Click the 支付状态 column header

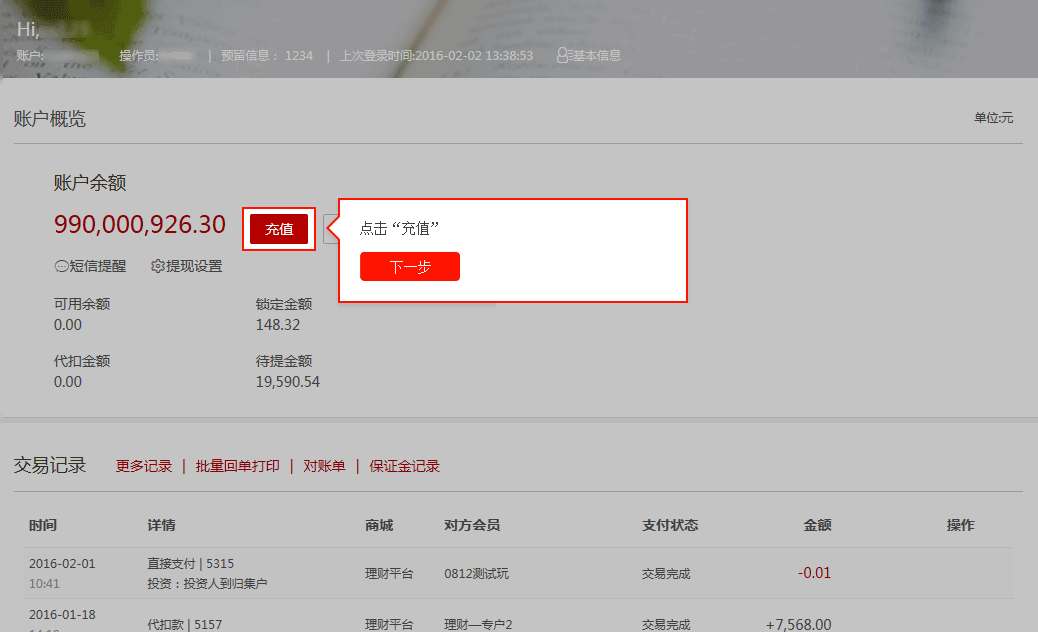click(x=670, y=525)
